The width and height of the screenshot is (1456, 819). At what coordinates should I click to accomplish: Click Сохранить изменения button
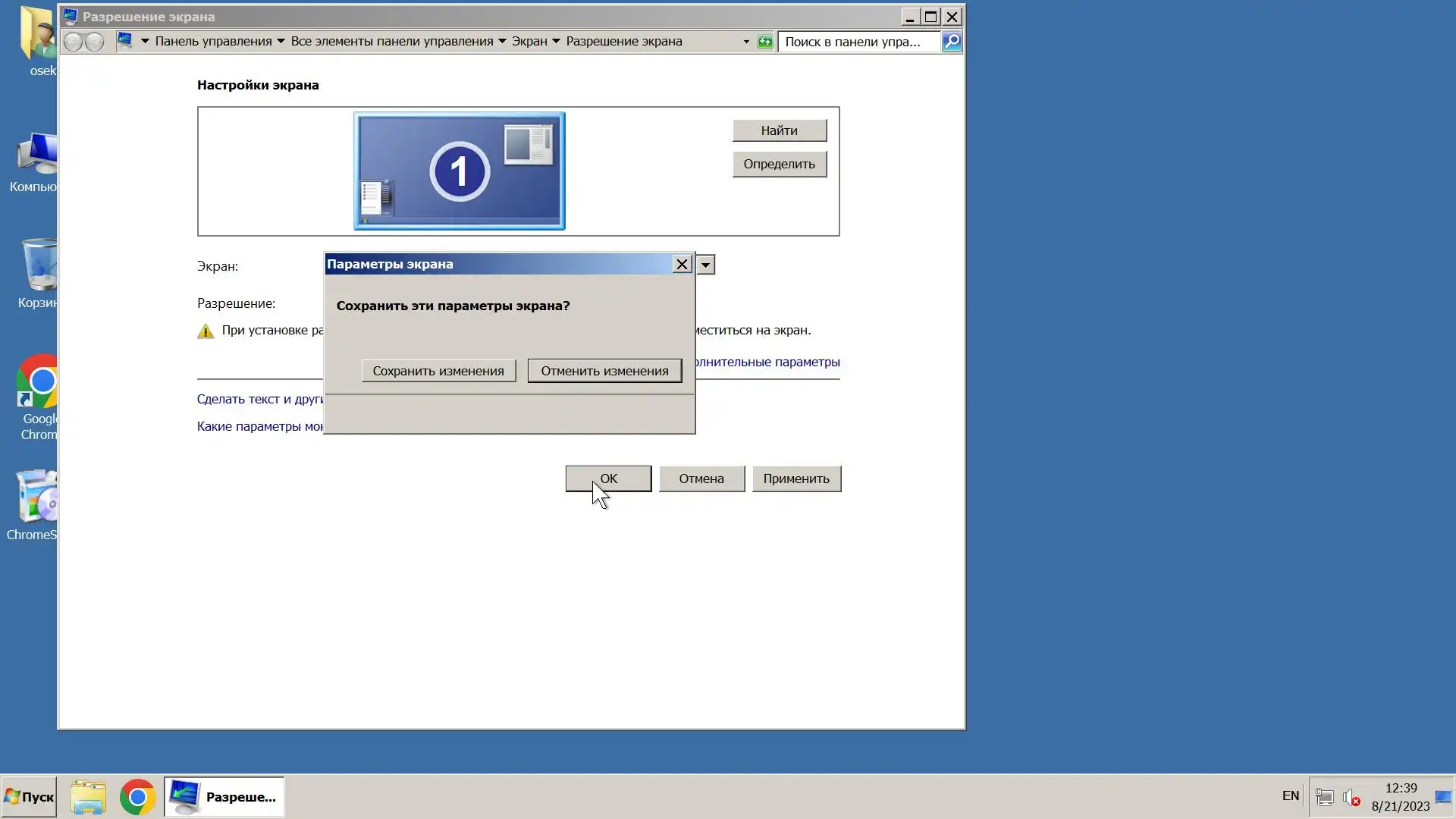(438, 371)
